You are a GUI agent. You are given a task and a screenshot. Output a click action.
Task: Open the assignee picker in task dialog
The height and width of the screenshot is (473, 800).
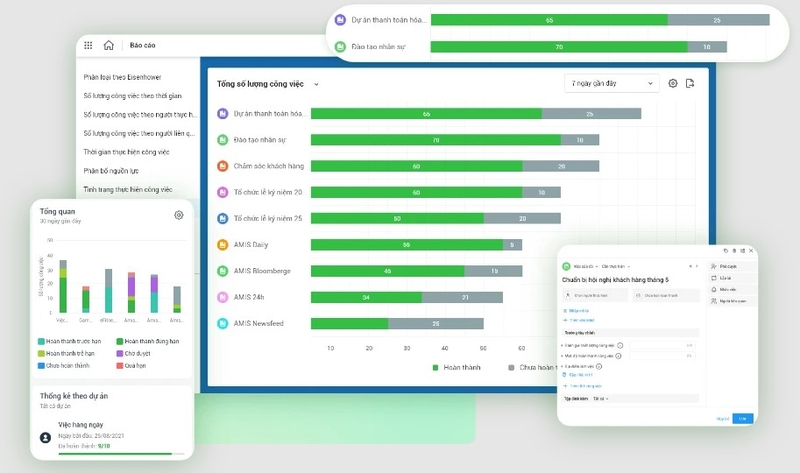pyautogui.click(x=595, y=295)
